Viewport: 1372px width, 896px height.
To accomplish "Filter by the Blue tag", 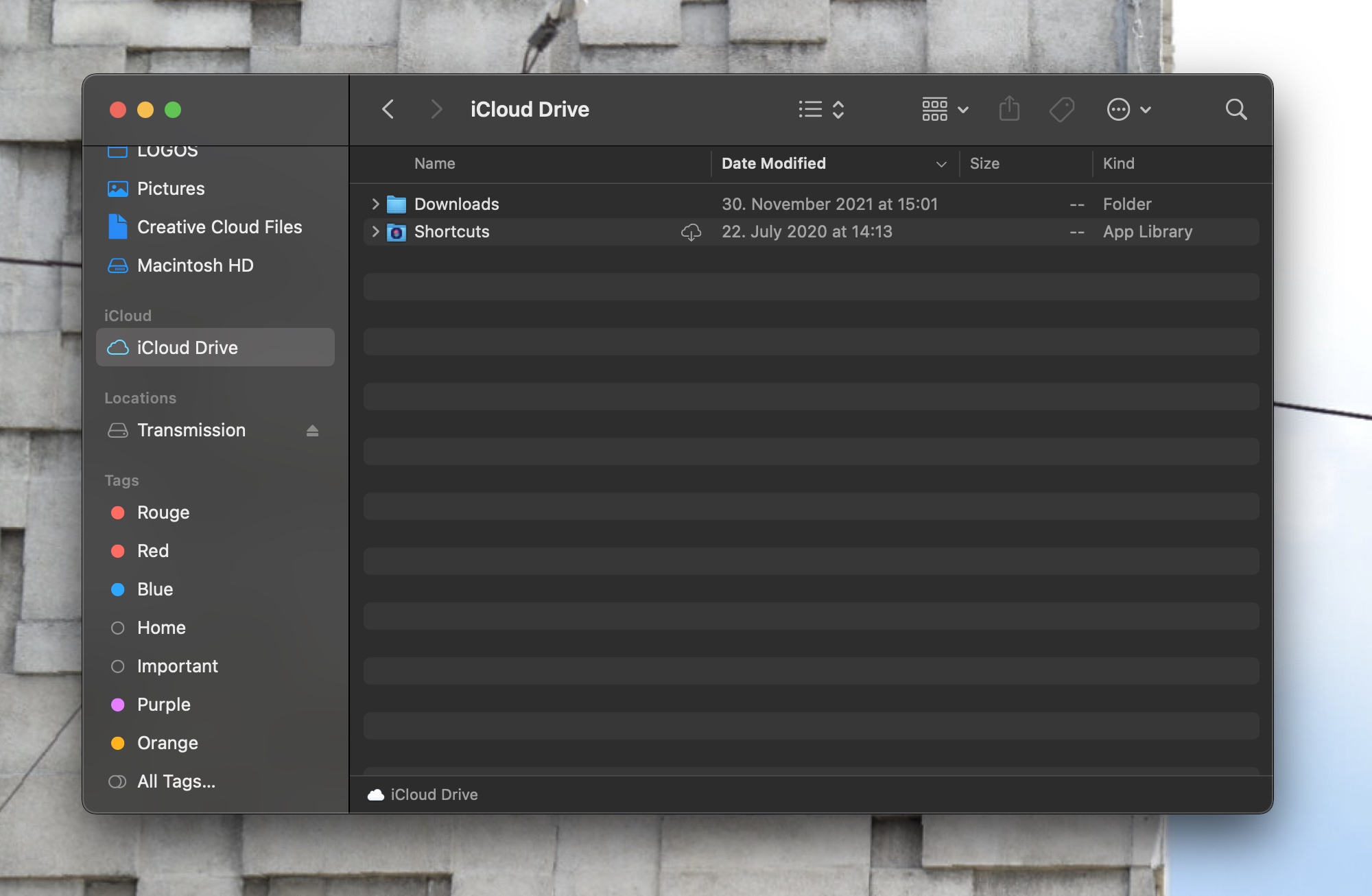I will (155, 589).
